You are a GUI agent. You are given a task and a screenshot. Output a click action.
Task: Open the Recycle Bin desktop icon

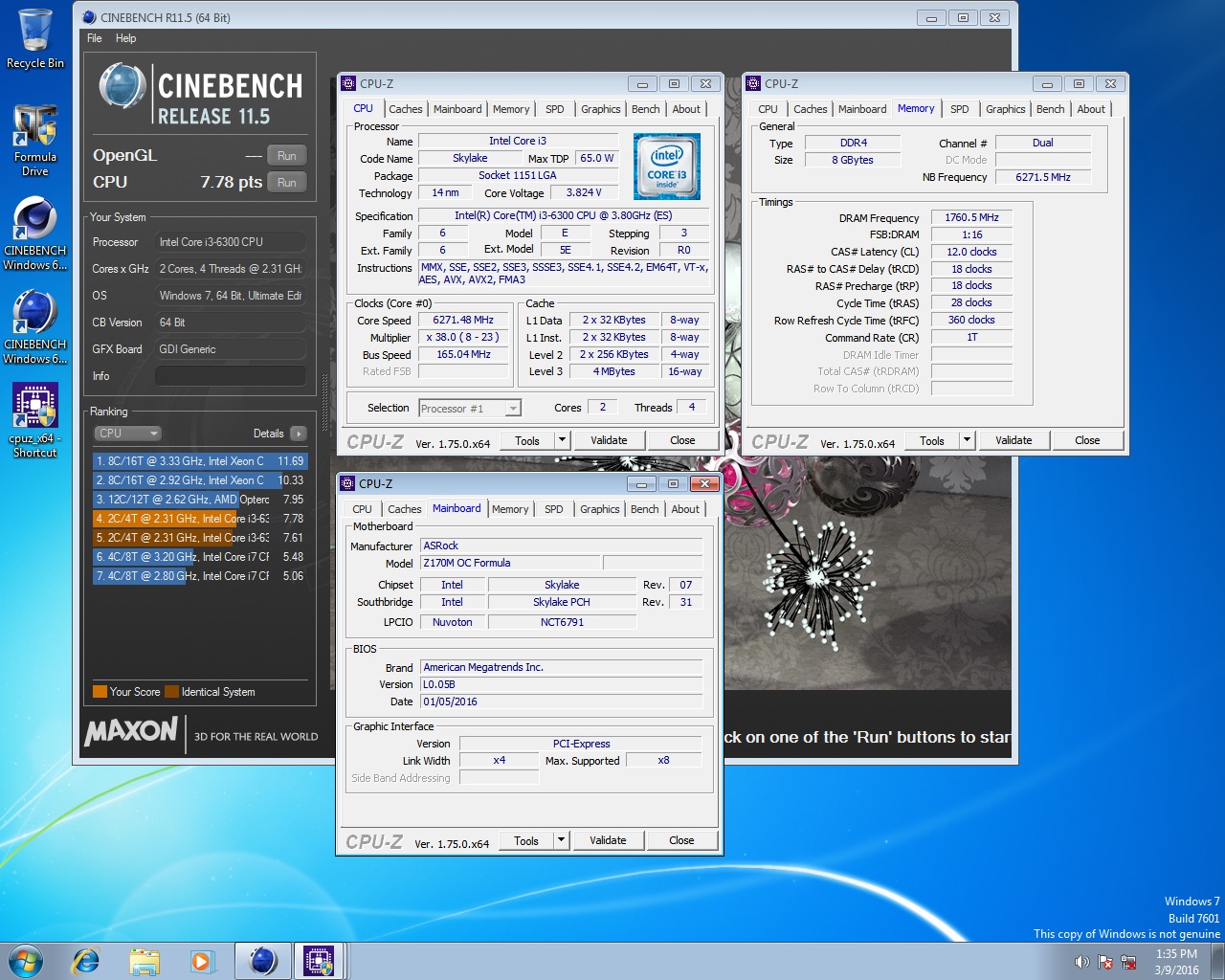click(x=35, y=39)
